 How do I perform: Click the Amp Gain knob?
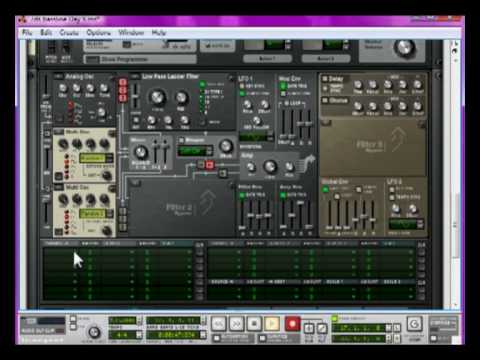270,166
